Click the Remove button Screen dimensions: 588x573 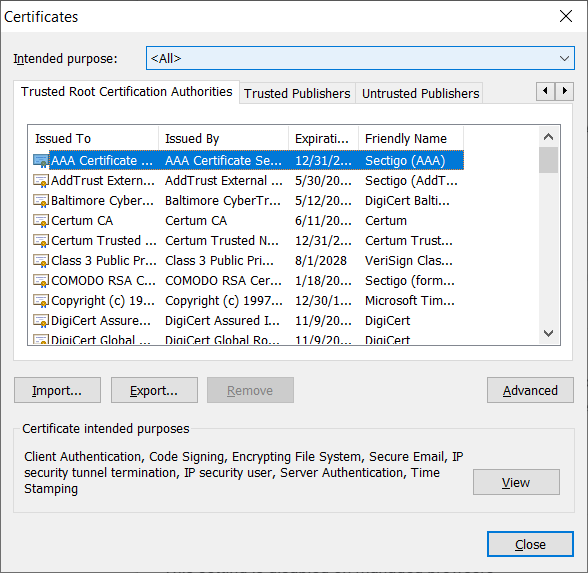point(250,390)
